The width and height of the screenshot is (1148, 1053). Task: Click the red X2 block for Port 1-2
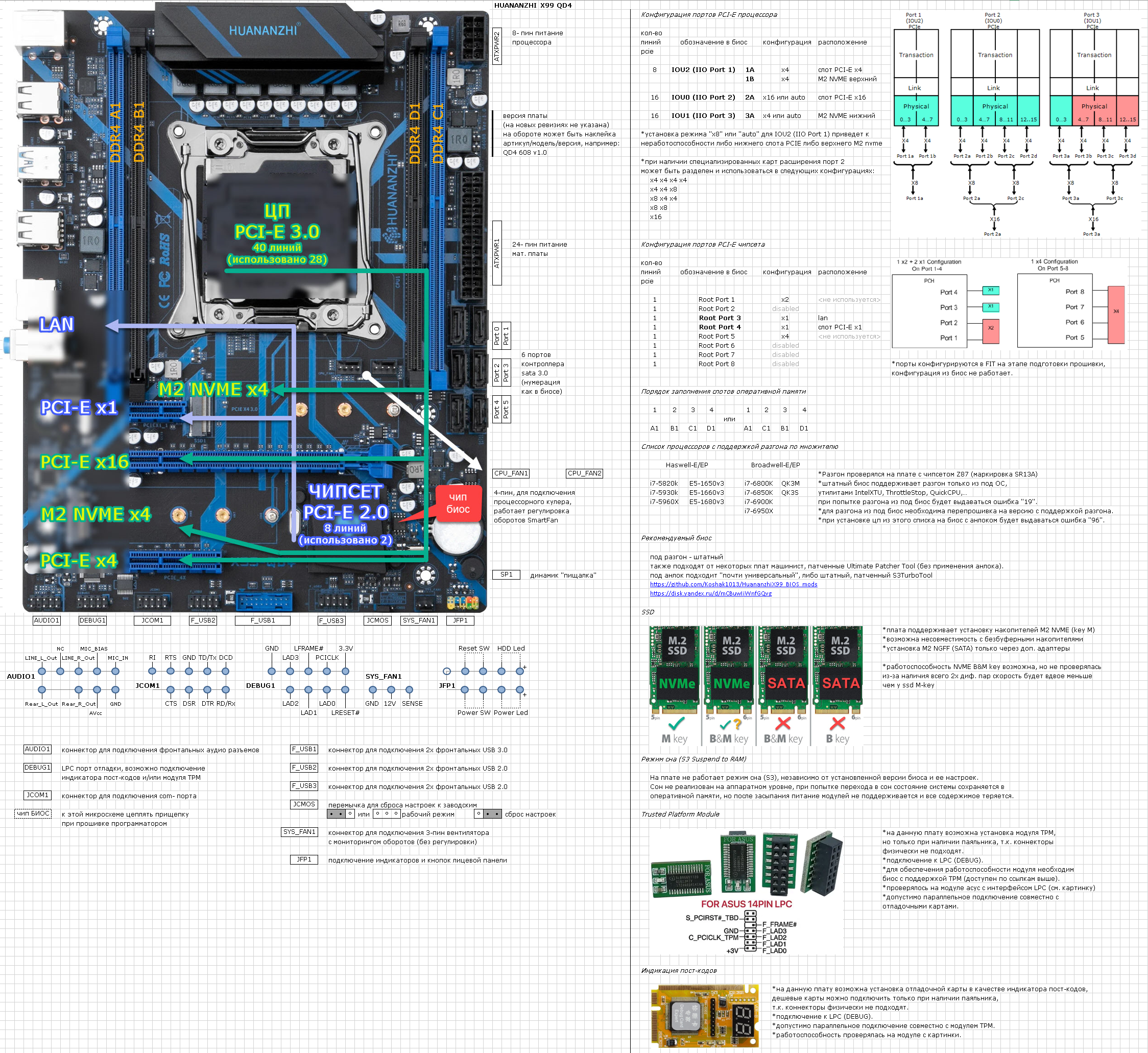(x=990, y=330)
